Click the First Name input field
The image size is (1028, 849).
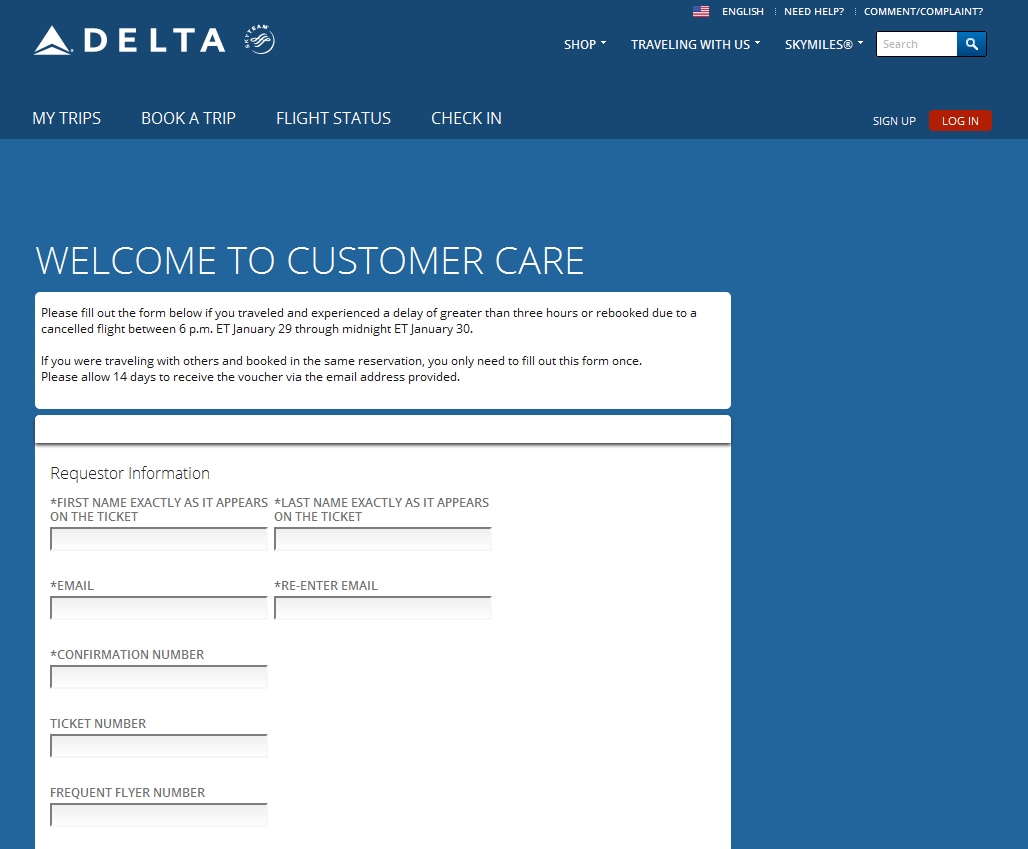coord(159,540)
